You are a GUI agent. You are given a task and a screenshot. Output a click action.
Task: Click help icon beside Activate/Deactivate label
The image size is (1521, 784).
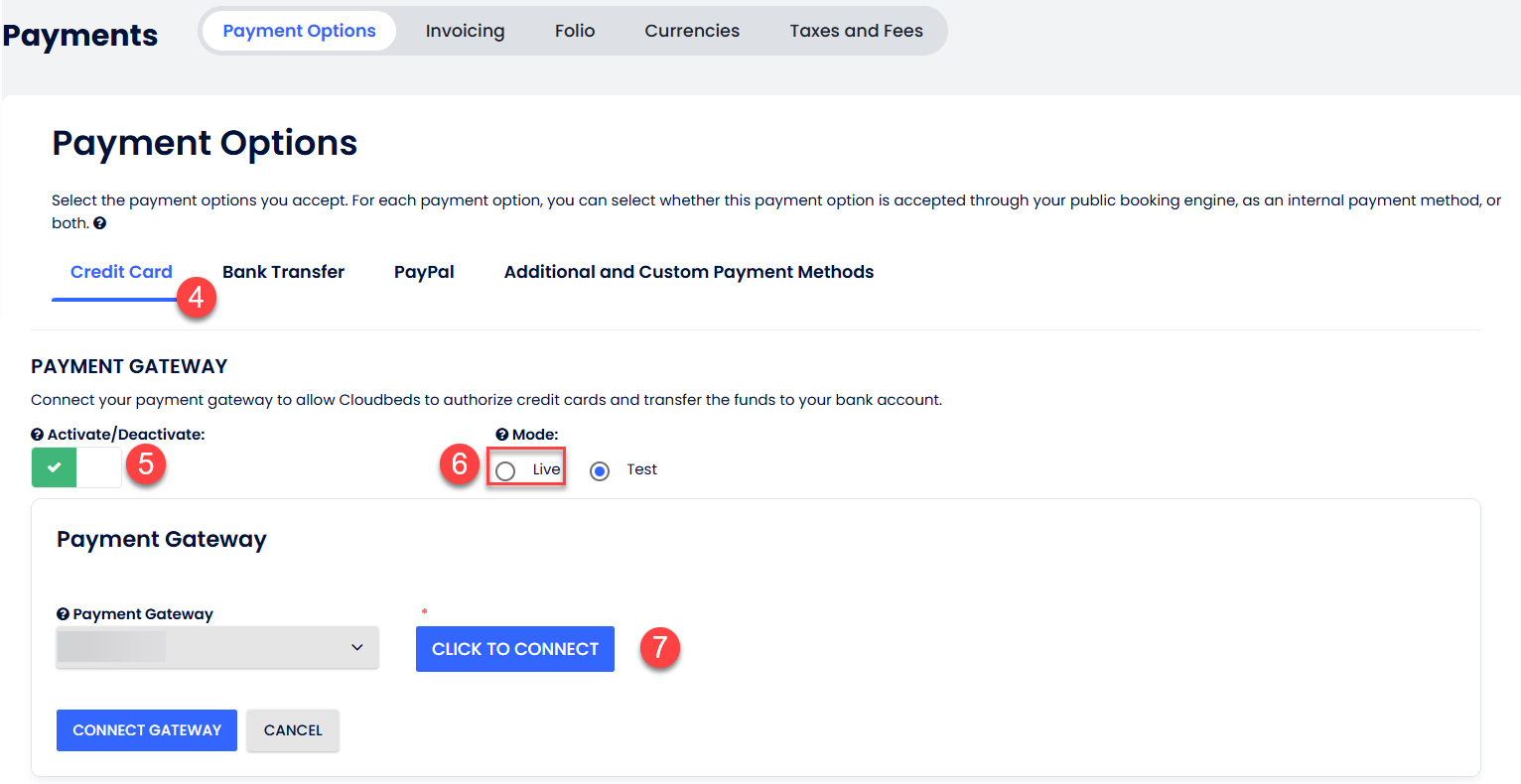[x=38, y=435]
